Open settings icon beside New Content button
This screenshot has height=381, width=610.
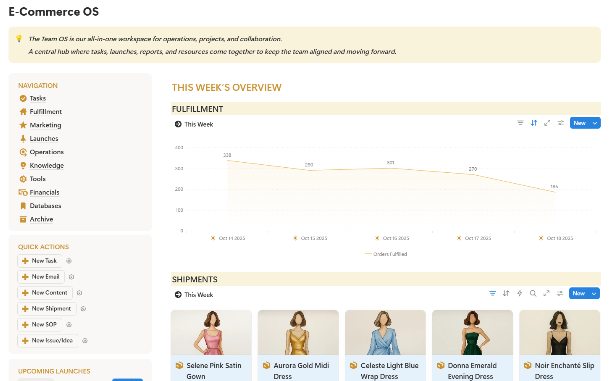(79, 293)
